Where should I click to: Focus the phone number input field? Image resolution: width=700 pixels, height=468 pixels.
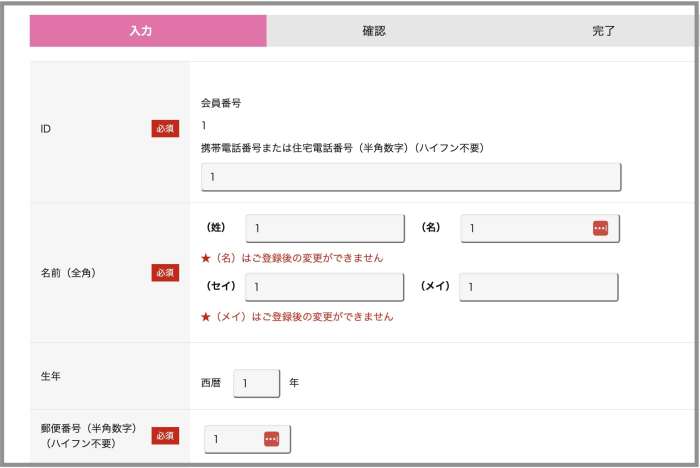[411, 177]
